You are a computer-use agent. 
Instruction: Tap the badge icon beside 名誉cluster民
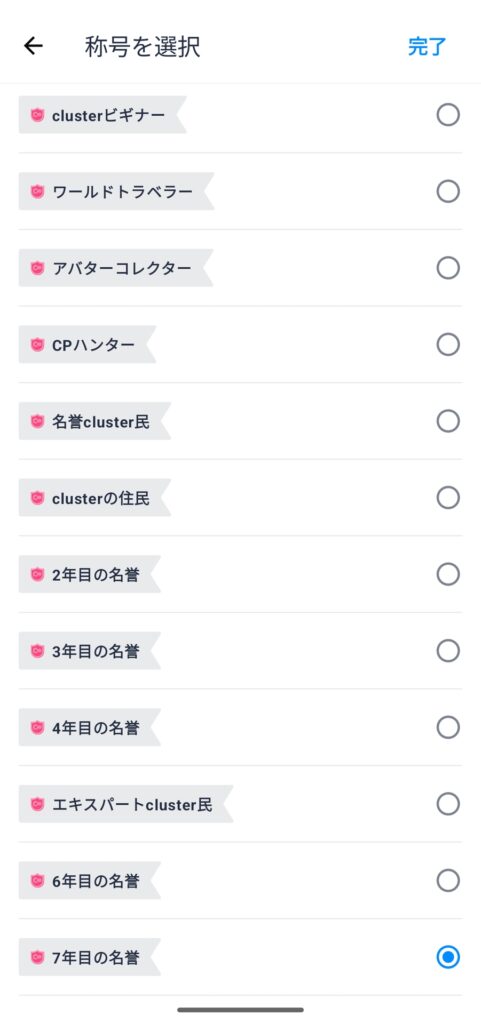[x=38, y=421]
